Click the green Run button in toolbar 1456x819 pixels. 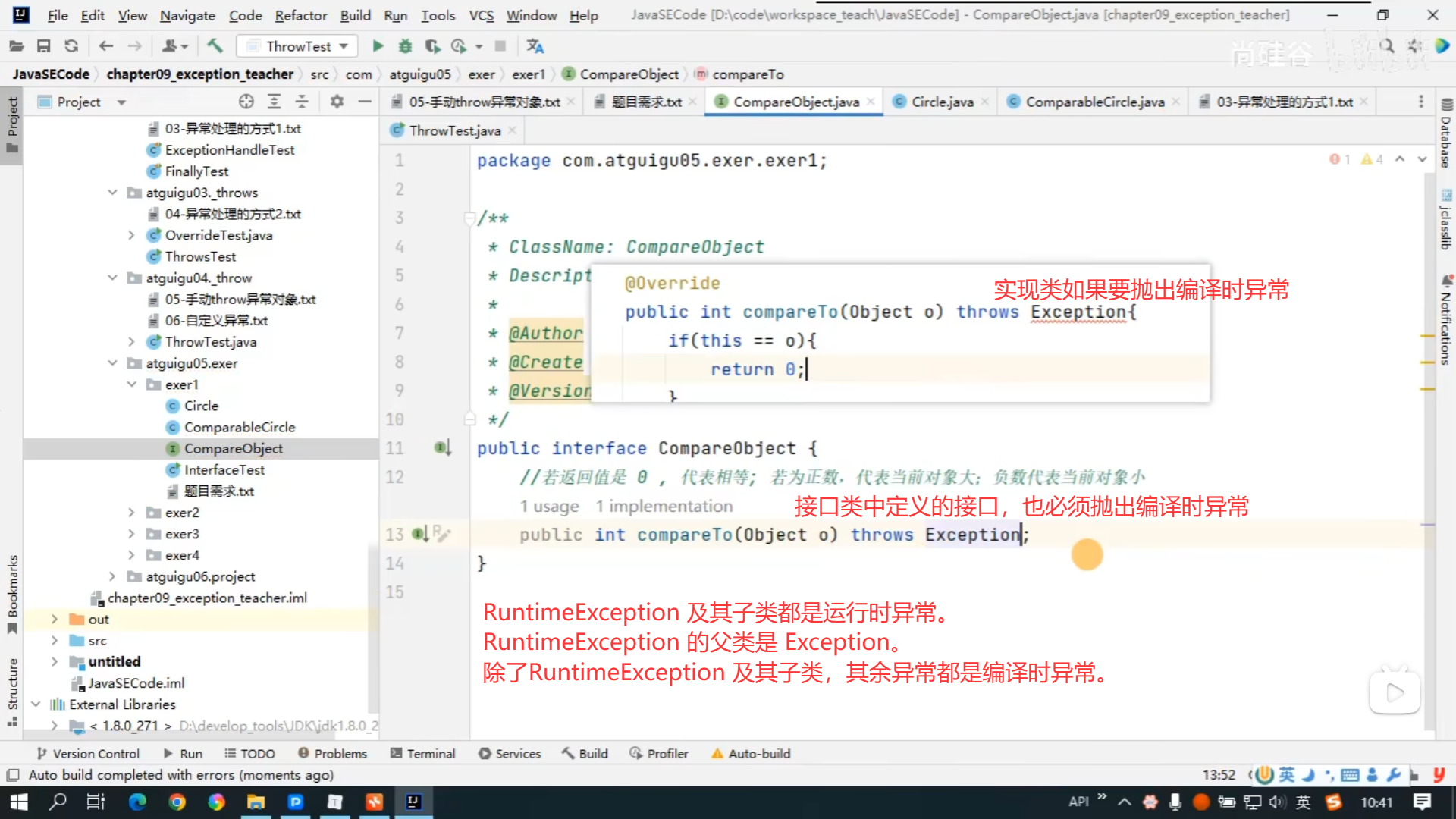click(378, 46)
